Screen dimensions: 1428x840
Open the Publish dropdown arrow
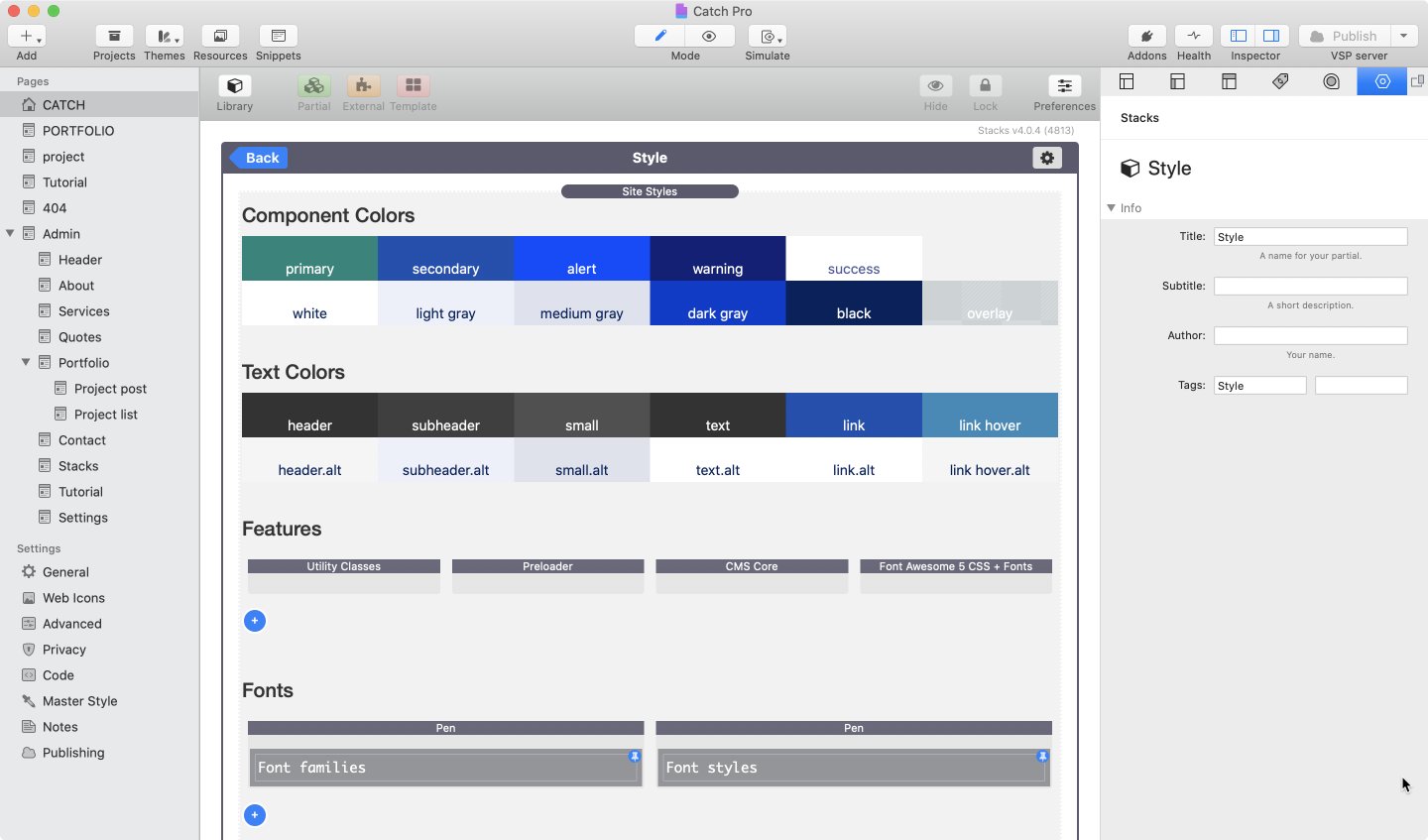pos(1403,37)
